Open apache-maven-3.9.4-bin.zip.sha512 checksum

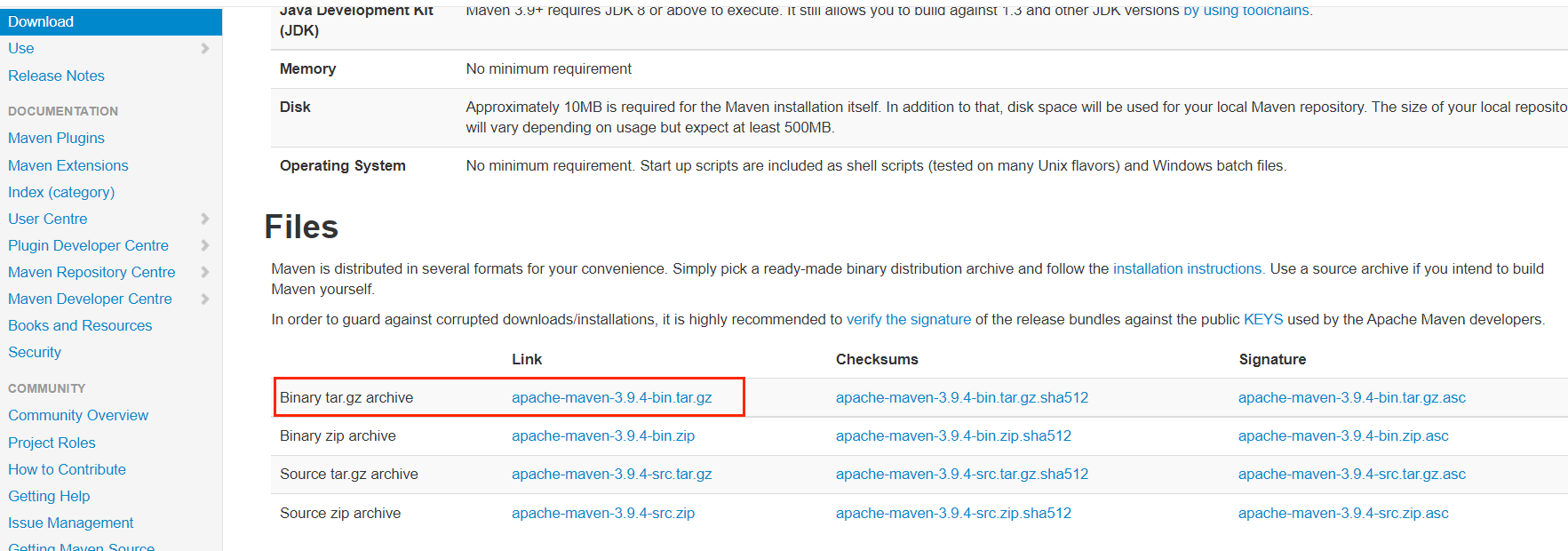tap(953, 435)
